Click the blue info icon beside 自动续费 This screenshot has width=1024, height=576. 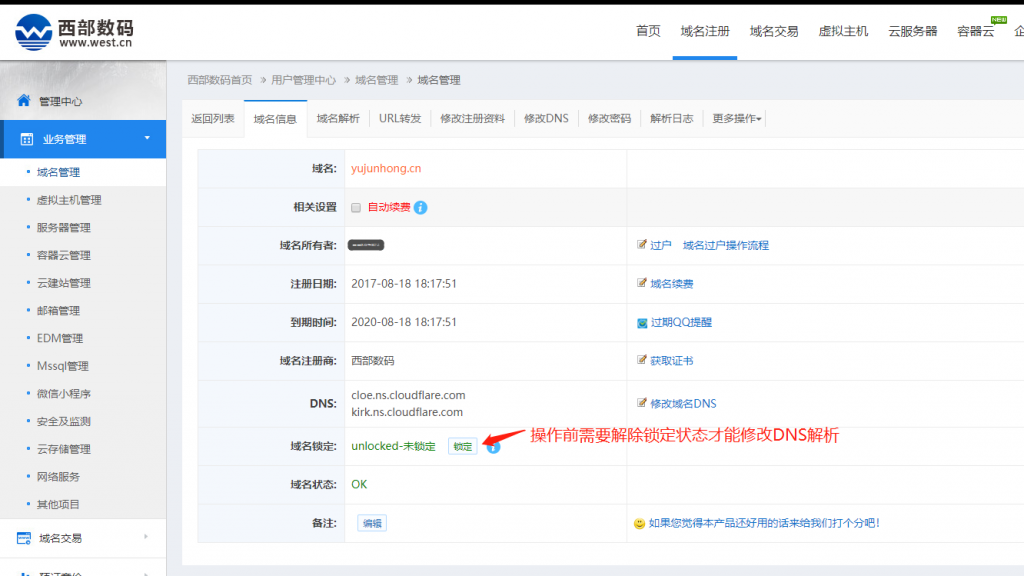(x=421, y=208)
